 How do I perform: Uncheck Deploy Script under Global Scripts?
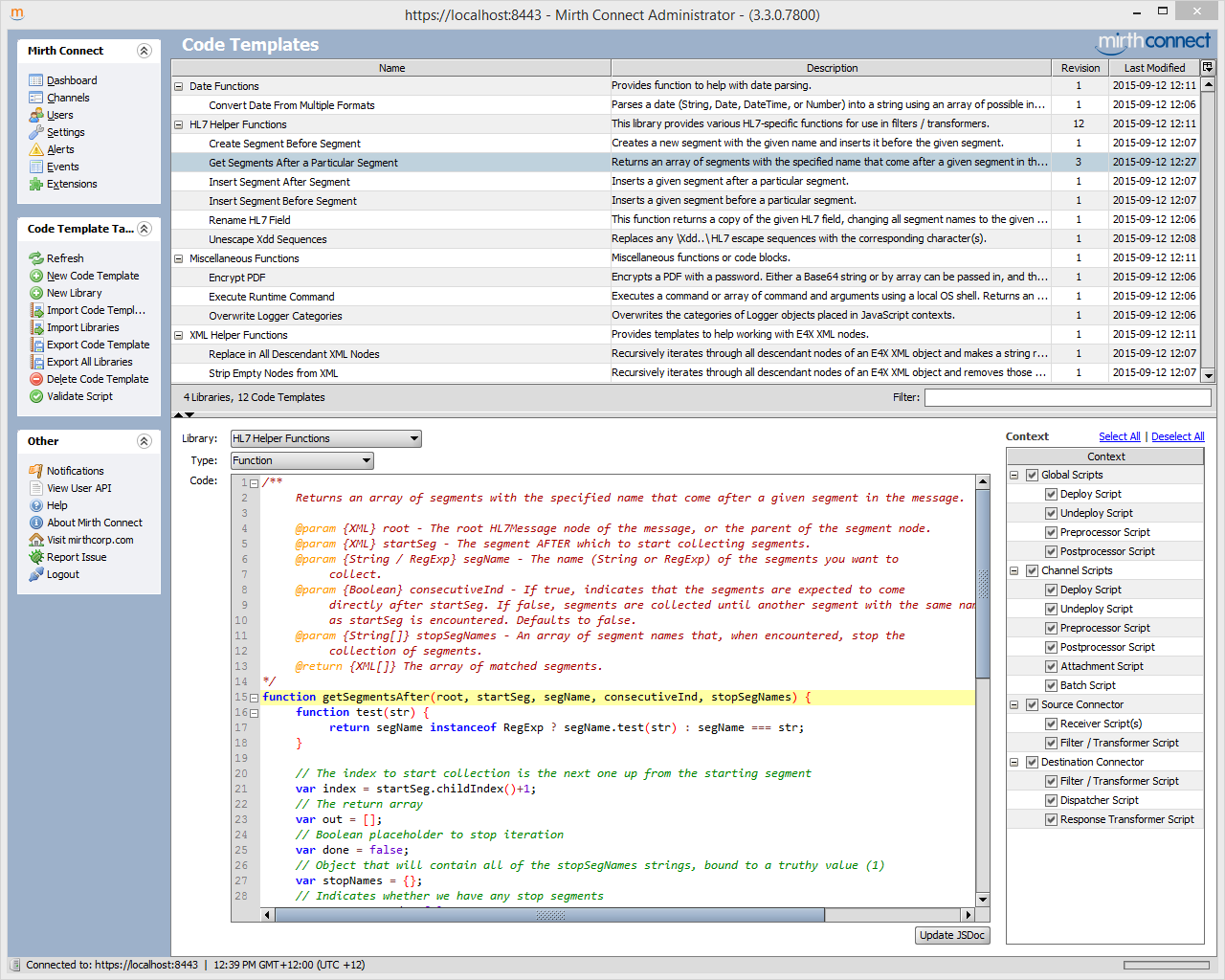1051,494
